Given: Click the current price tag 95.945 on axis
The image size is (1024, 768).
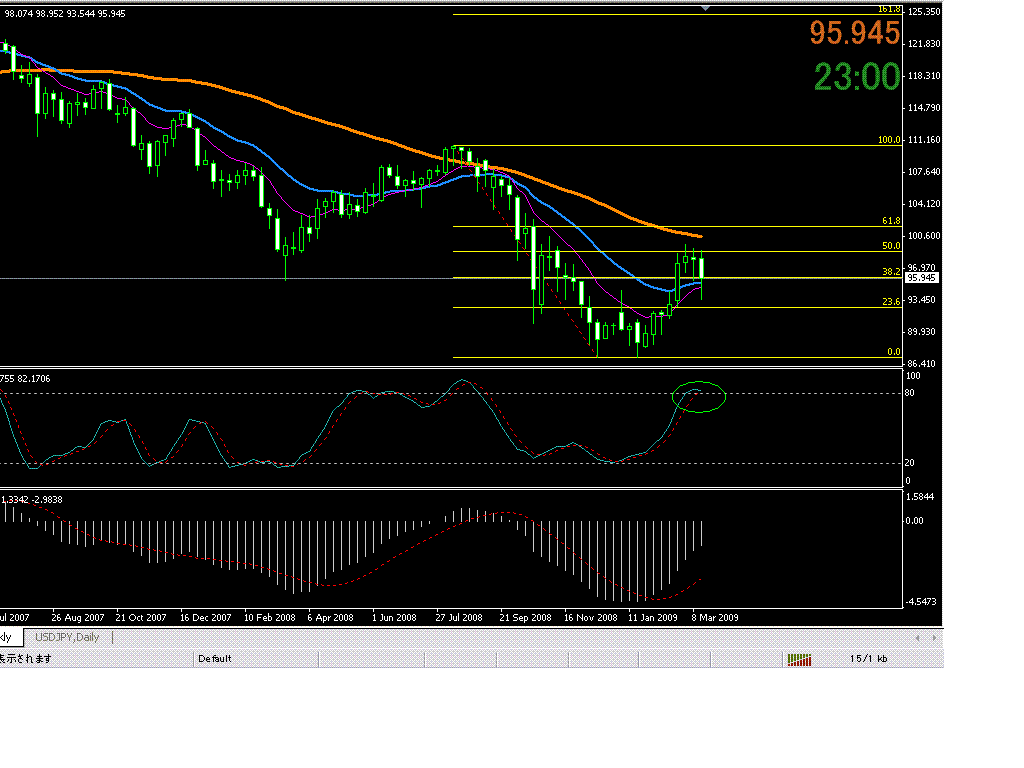Looking at the screenshot, I should pyautogui.click(x=920, y=278).
